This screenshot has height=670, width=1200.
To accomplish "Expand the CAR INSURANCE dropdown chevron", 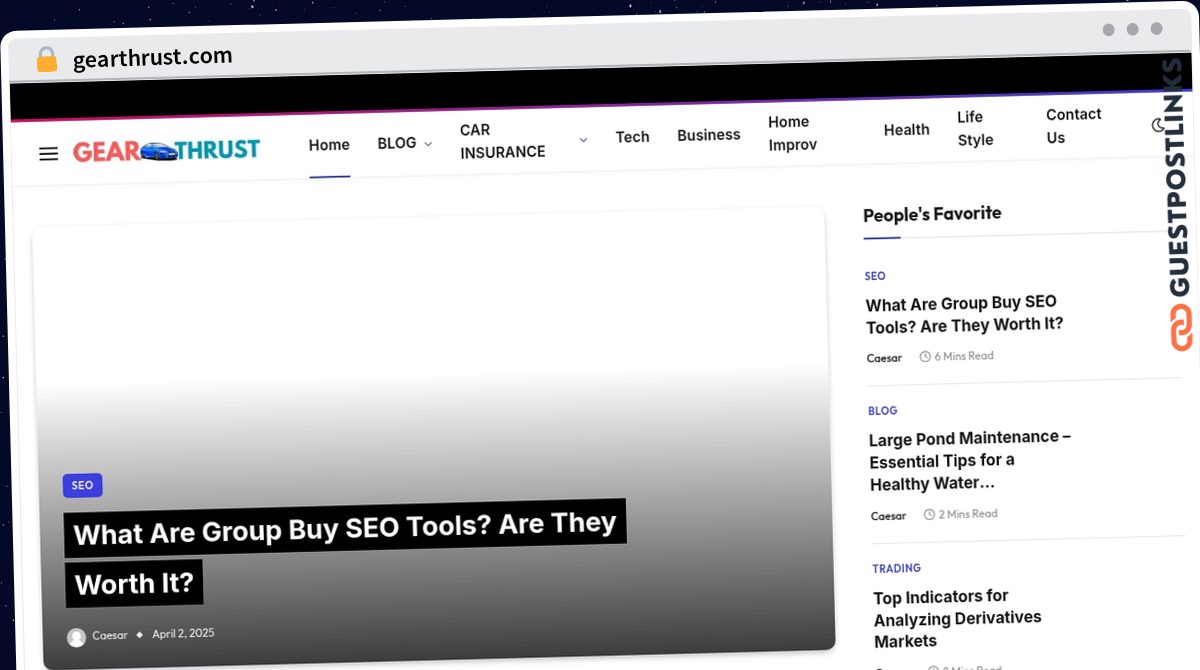I will [583, 140].
